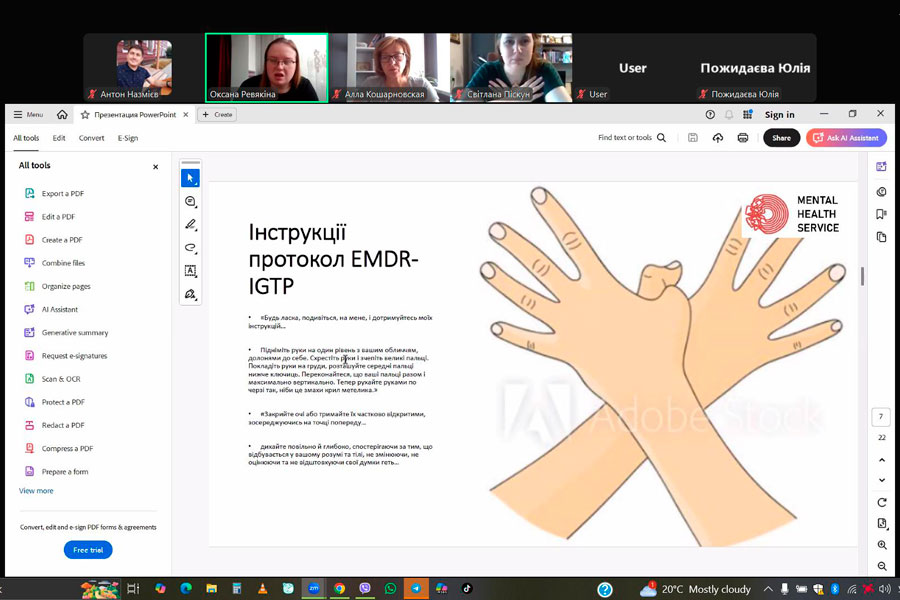Pick the freehand draw loop tool

(190, 248)
